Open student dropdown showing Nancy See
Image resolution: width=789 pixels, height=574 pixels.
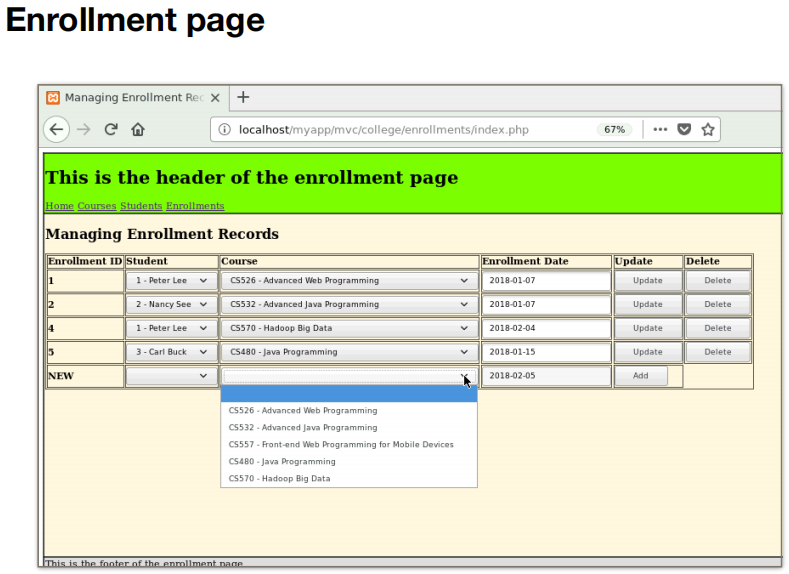coord(171,304)
